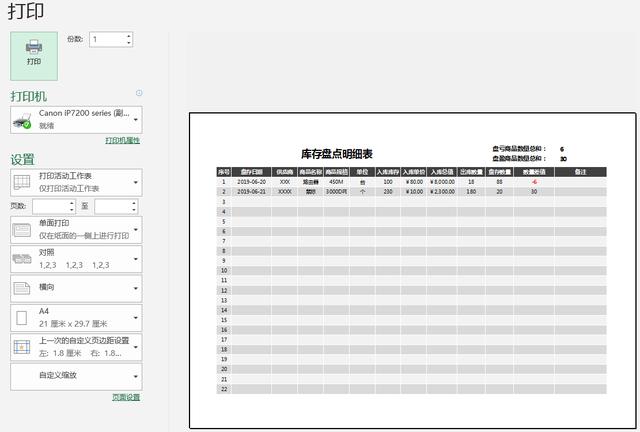Decrease copies with the down arrow
Viewport: 640px width, 432px height.
coord(129,43)
